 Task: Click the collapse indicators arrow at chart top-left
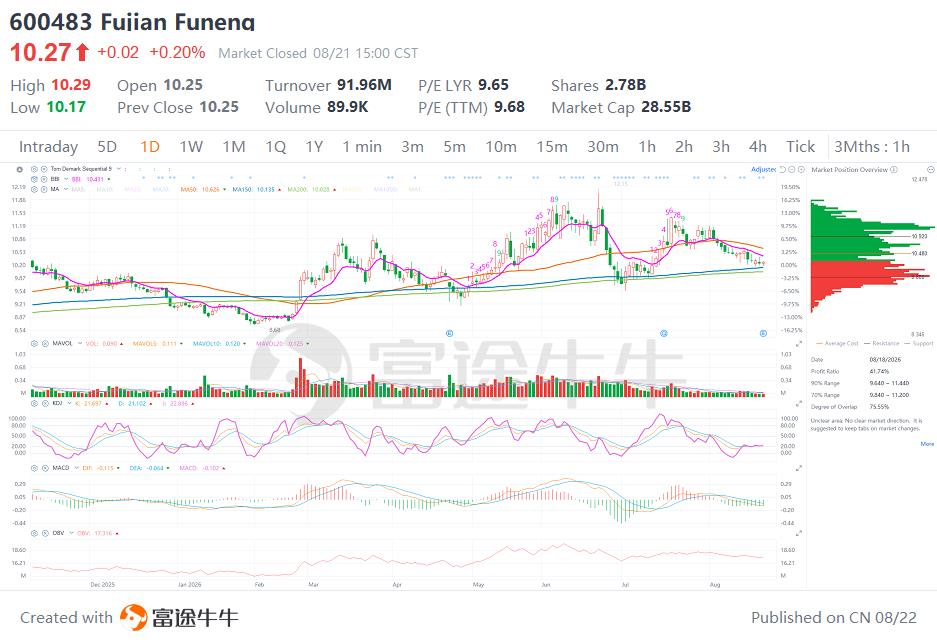click(19, 169)
